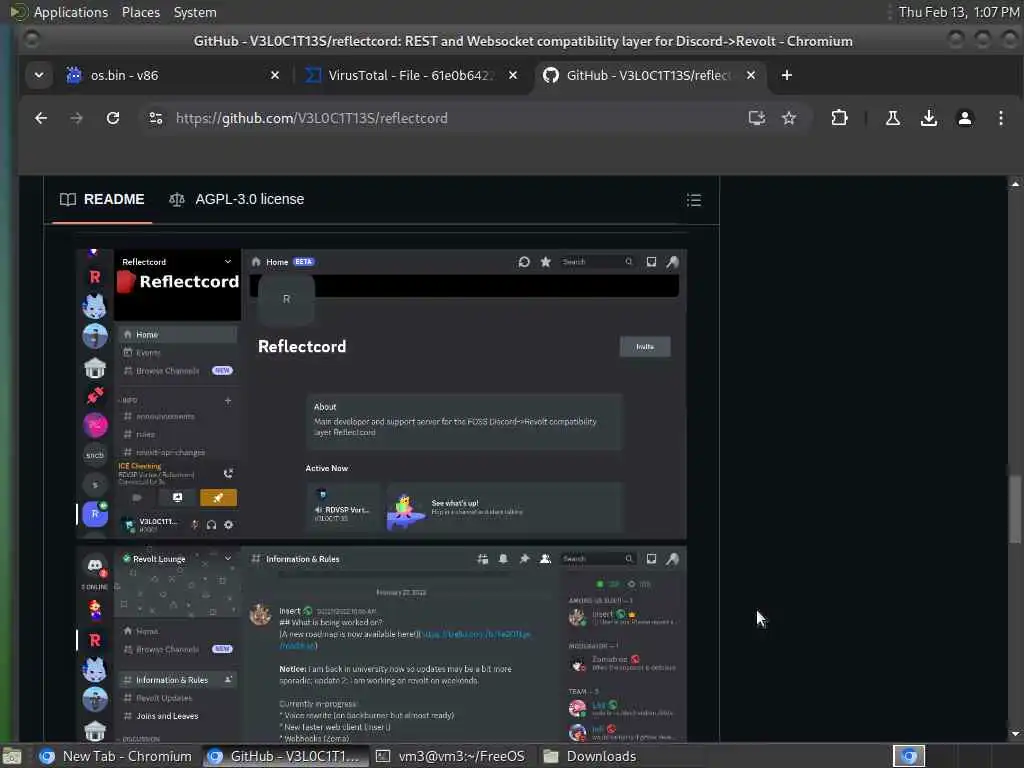Screen dimensions: 1024x768
Task: Click the orange highlighted activity button
Action: click(x=218, y=498)
